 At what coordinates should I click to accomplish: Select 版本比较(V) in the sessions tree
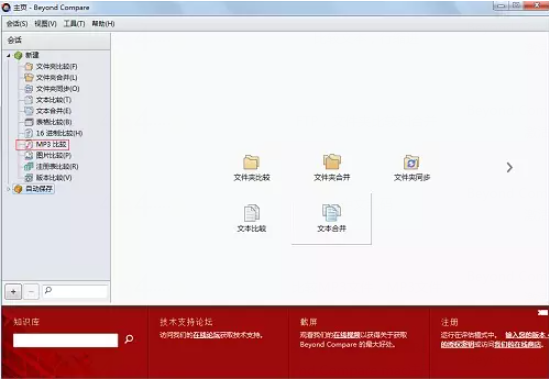54,178
